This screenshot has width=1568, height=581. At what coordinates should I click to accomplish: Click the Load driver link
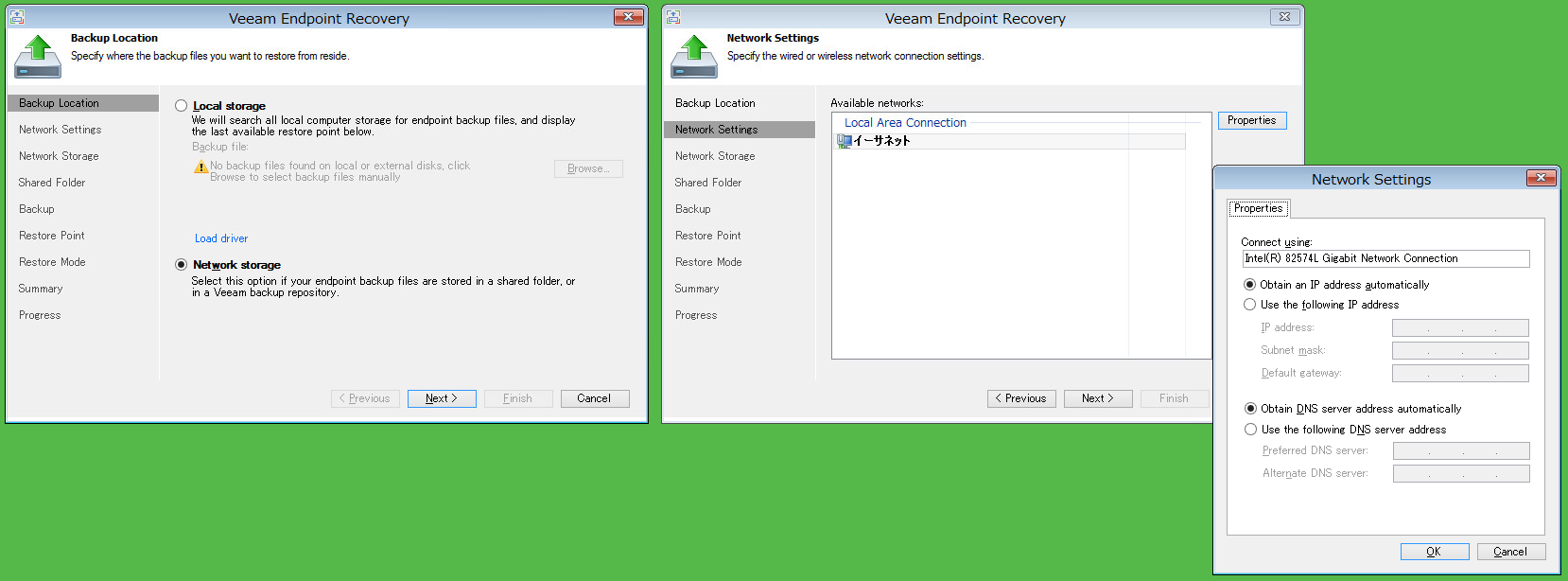click(221, 238)
